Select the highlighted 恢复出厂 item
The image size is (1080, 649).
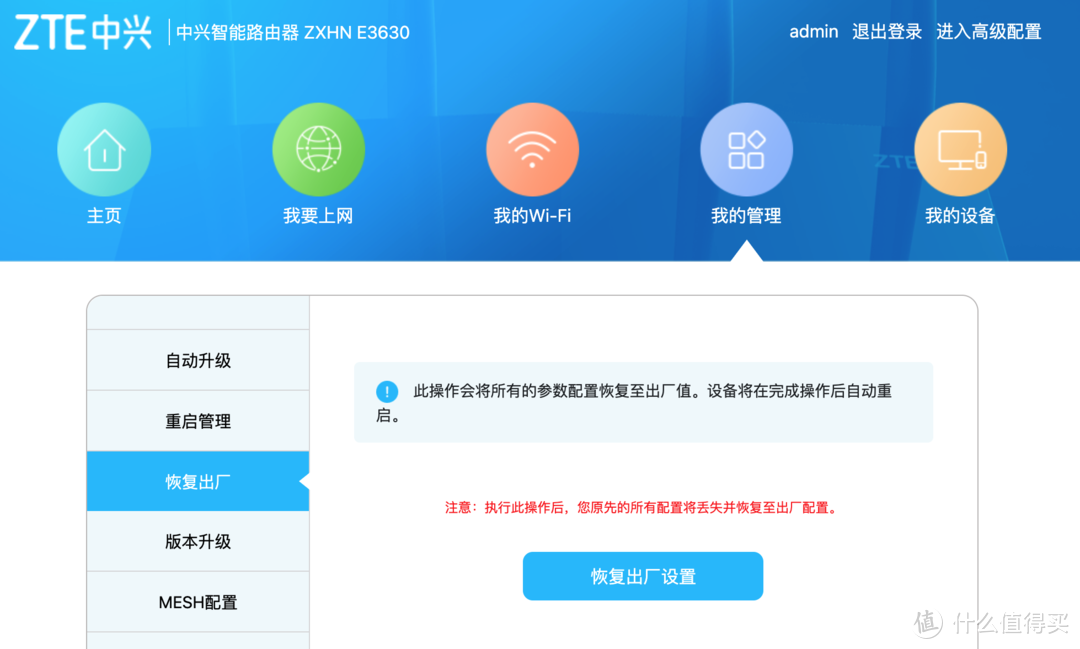[x=197, y=481]
